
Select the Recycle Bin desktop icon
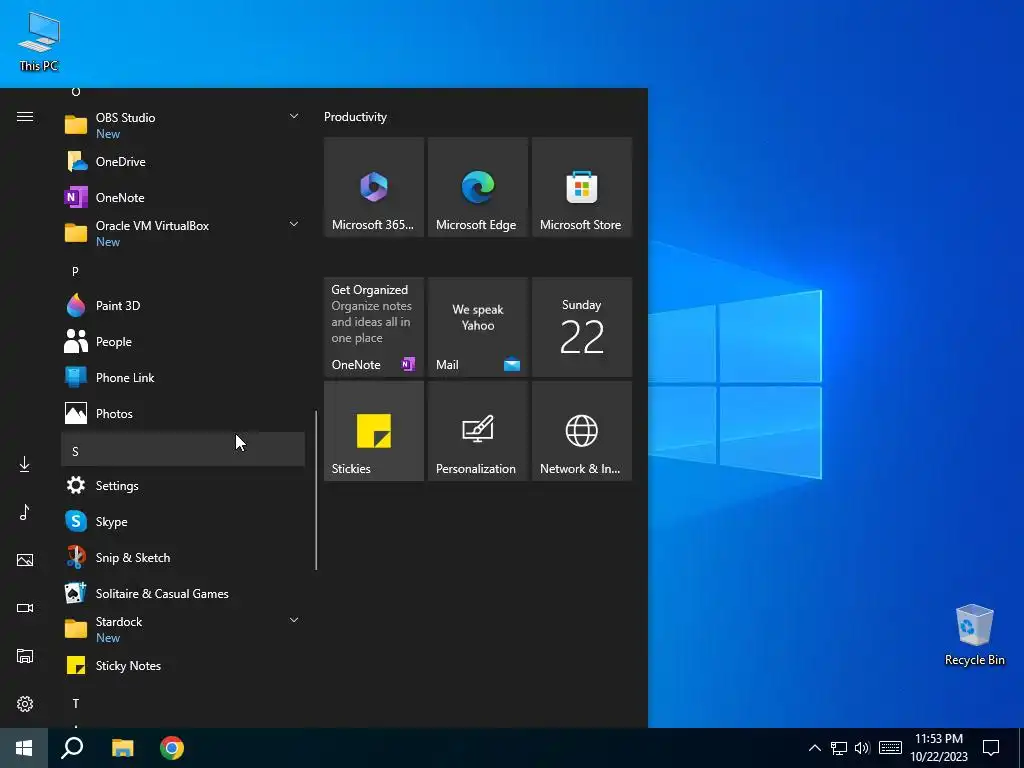tap(974, 635)
